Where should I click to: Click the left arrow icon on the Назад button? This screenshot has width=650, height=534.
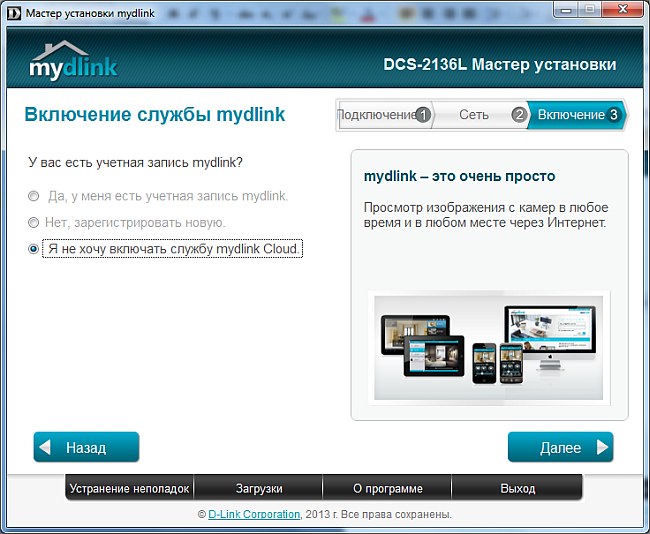pyautogui.click(x=47, y=447)
